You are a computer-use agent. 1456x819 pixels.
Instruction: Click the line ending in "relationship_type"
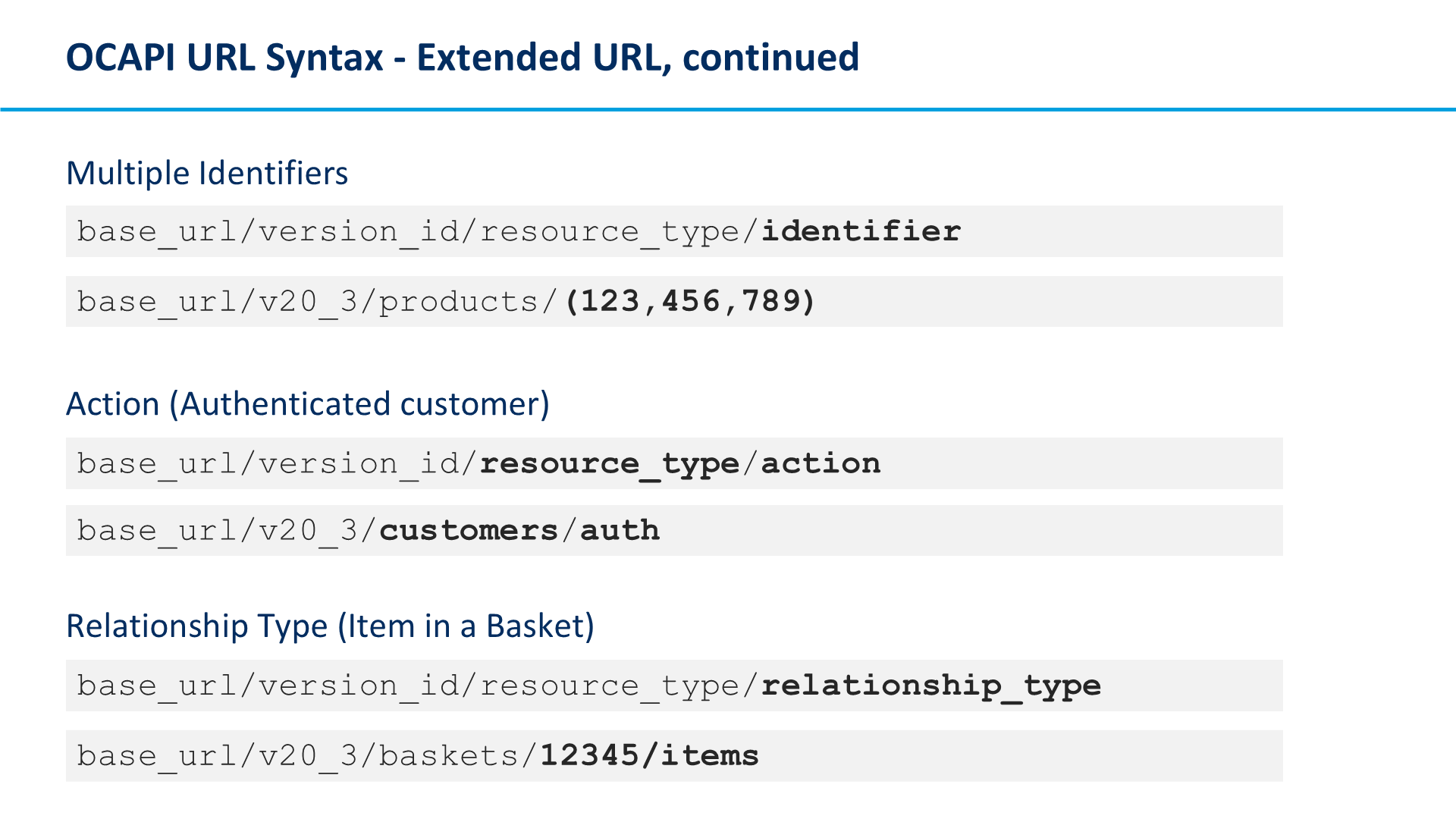point(674,686)
